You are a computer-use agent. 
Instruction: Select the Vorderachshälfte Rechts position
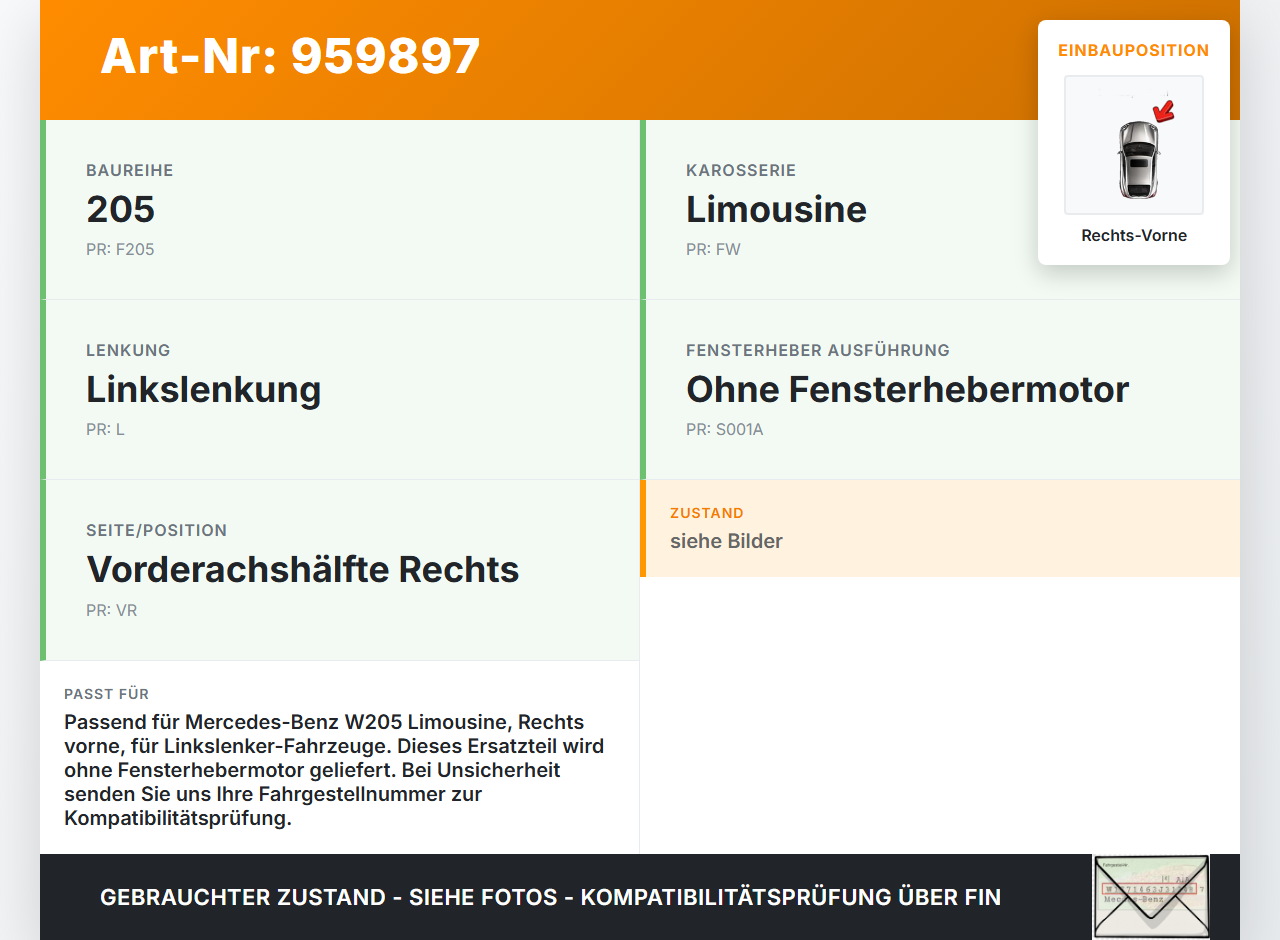pyautogui.click(x=303, y=569)
